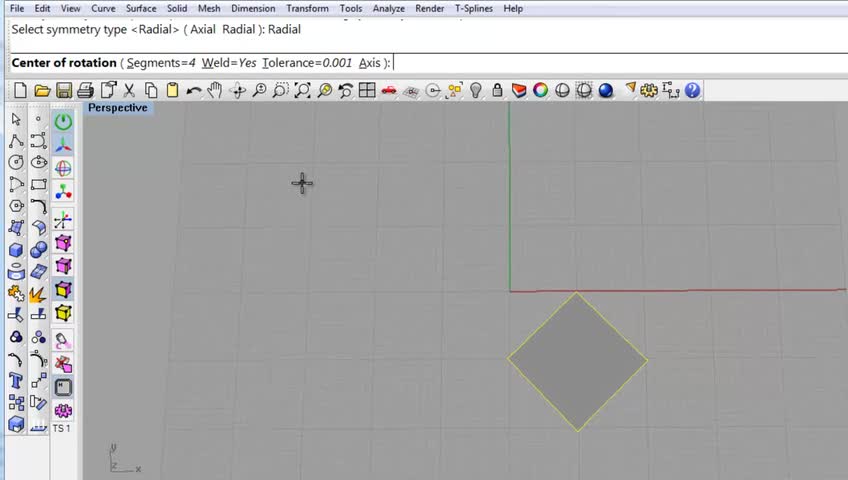The height and width of the screenshot is (480, 848).
Task: Open the Edit menu
Action: pos(42,8)
